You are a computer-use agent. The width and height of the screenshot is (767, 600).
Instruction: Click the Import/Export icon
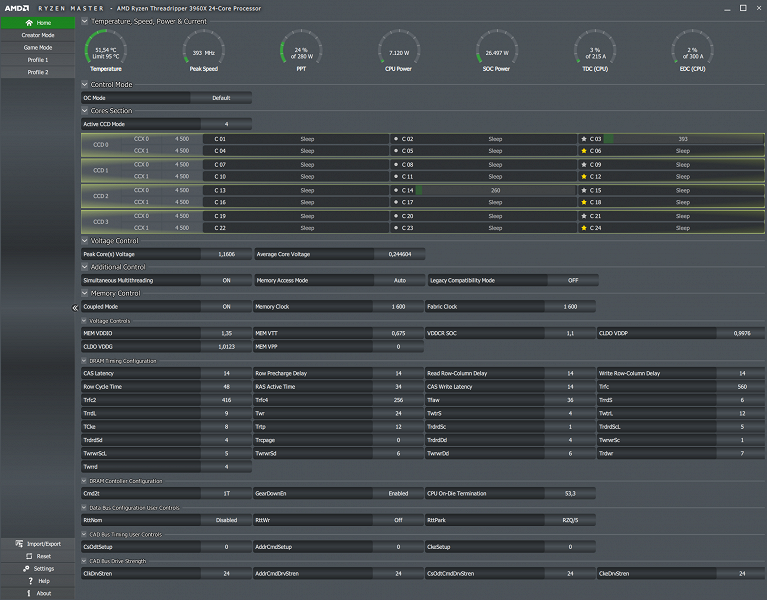click(20, 544)
